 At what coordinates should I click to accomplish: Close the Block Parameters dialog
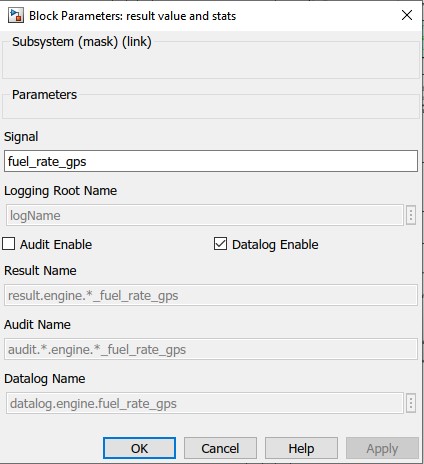tap(407, 15)
